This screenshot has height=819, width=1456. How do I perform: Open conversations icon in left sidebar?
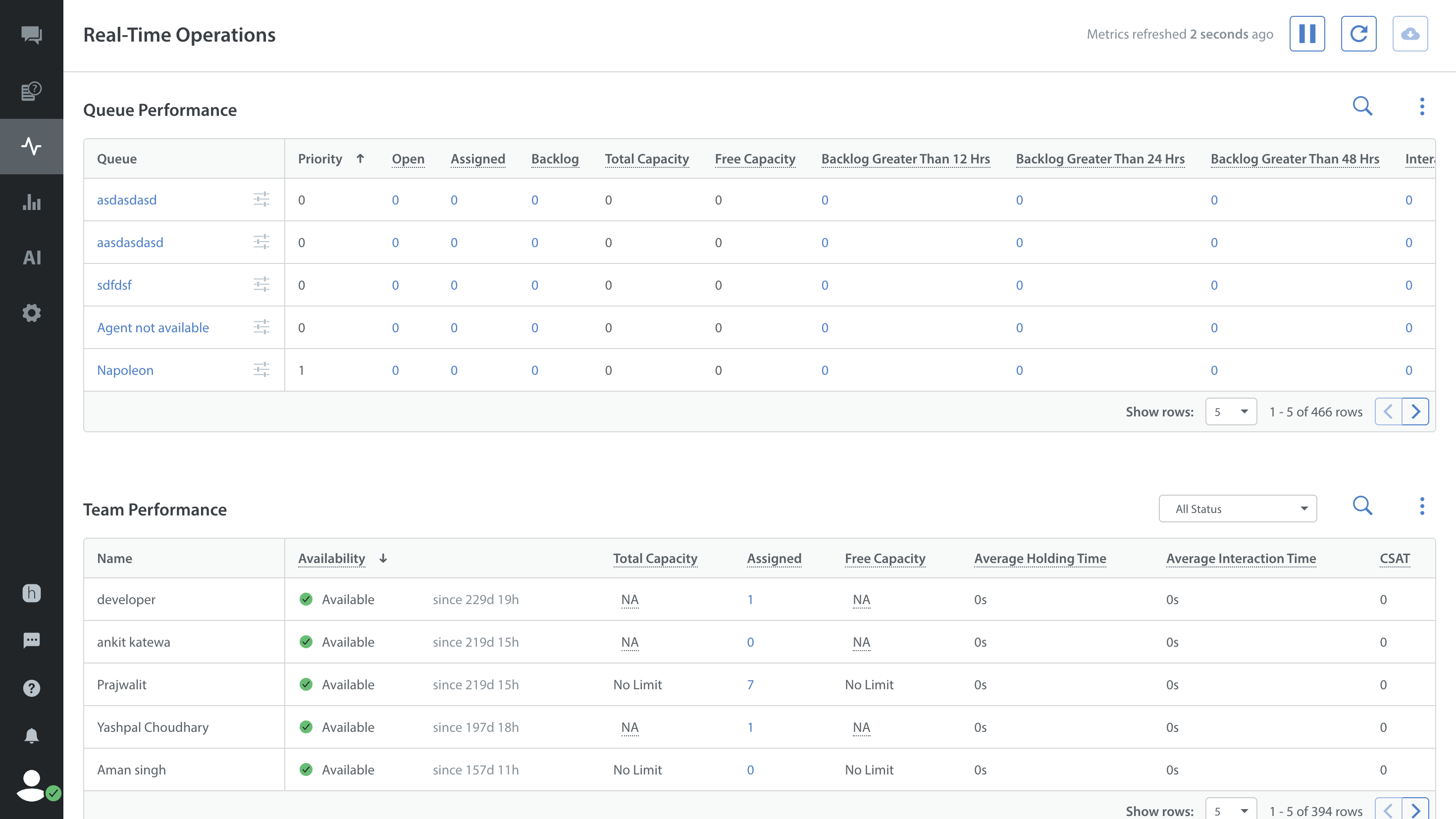point(32,35)
